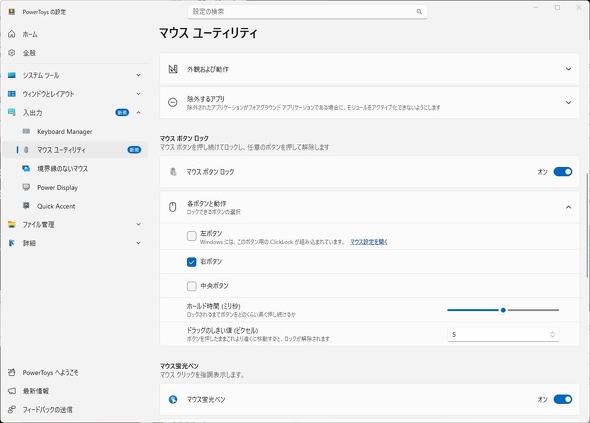Screen dimensions: 590x423
Task: Click the Power Display monitor icon
Action: [x=26, y=187]
